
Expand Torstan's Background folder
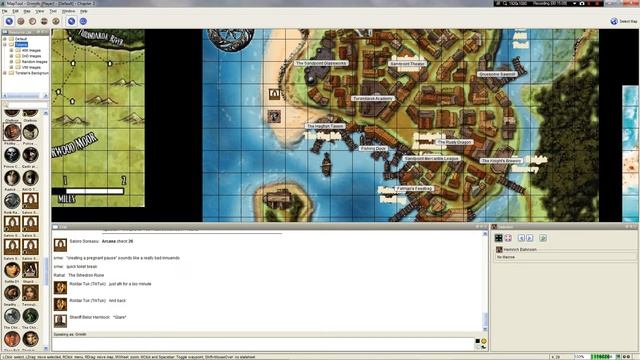[x=5, y=73]
